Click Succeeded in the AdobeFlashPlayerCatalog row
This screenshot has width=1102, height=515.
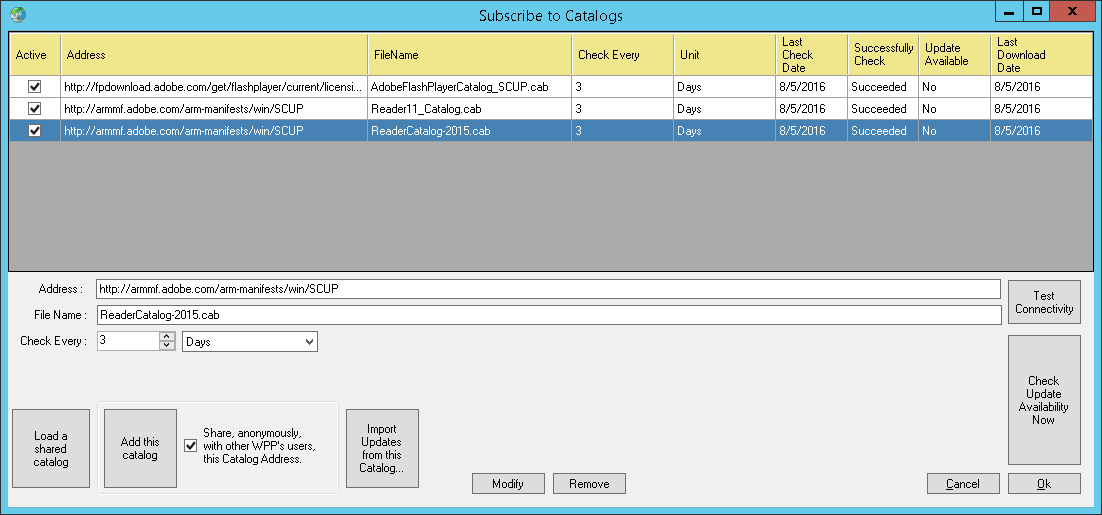pyautogui.click(x=883, y=87)
